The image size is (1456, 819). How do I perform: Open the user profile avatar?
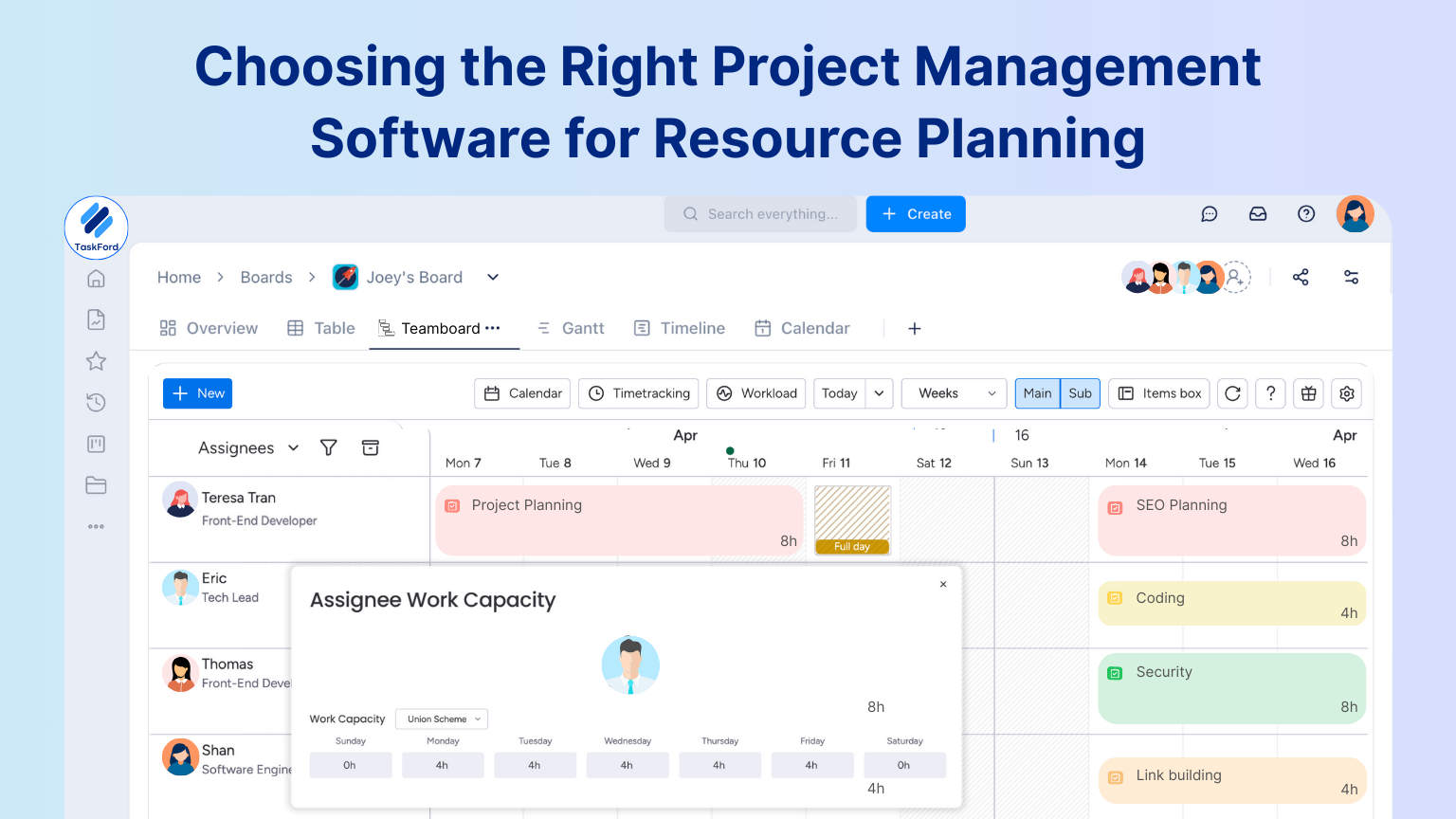pos(1356,214)
